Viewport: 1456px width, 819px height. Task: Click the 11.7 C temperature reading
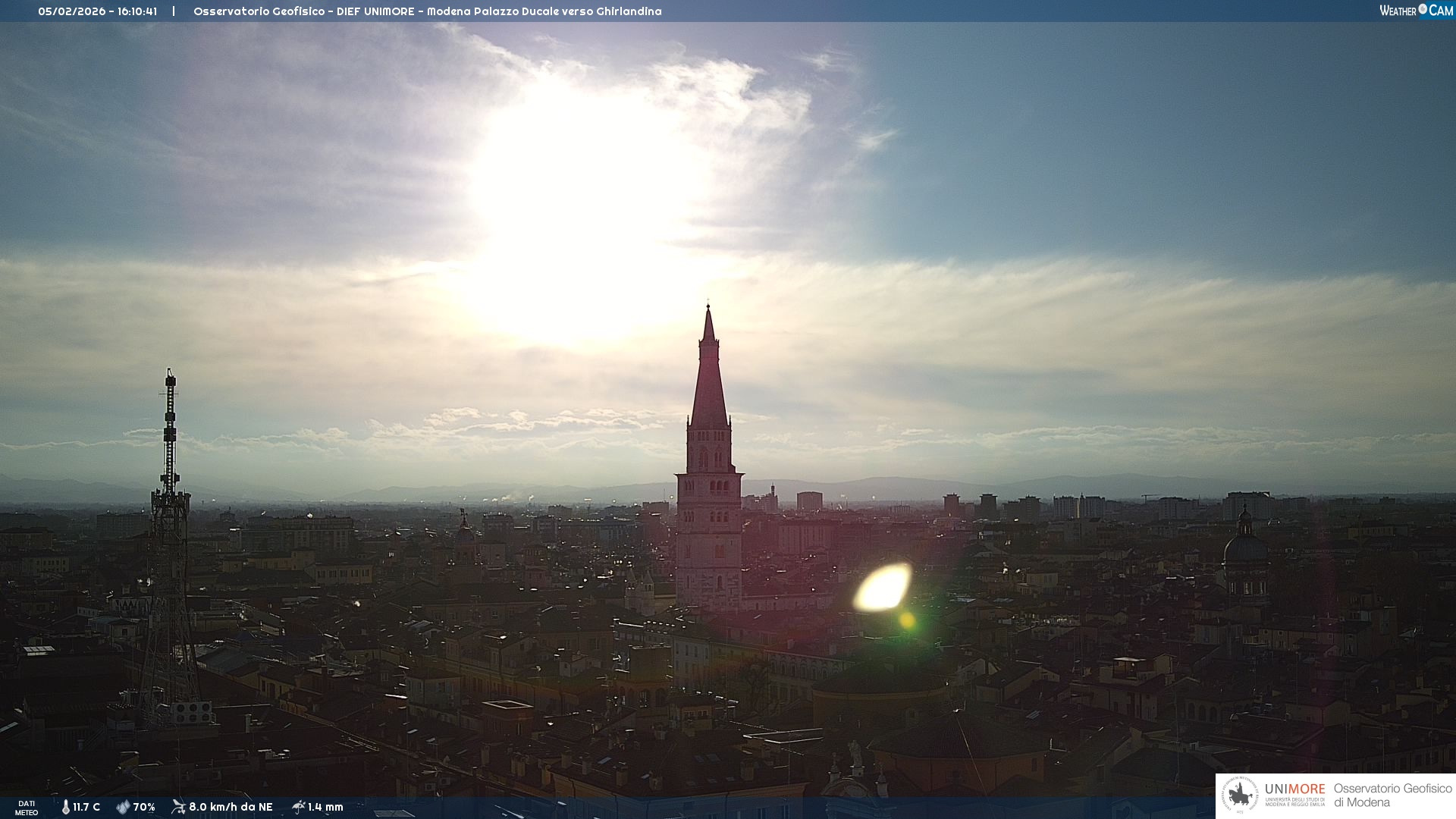pyautogui.click(x=86, y=807)
